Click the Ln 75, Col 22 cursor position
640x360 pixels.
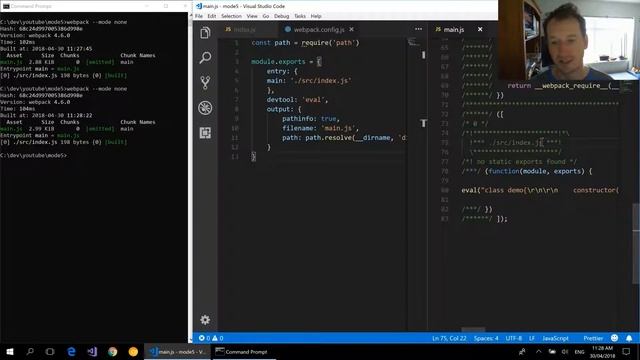point(449,338)
